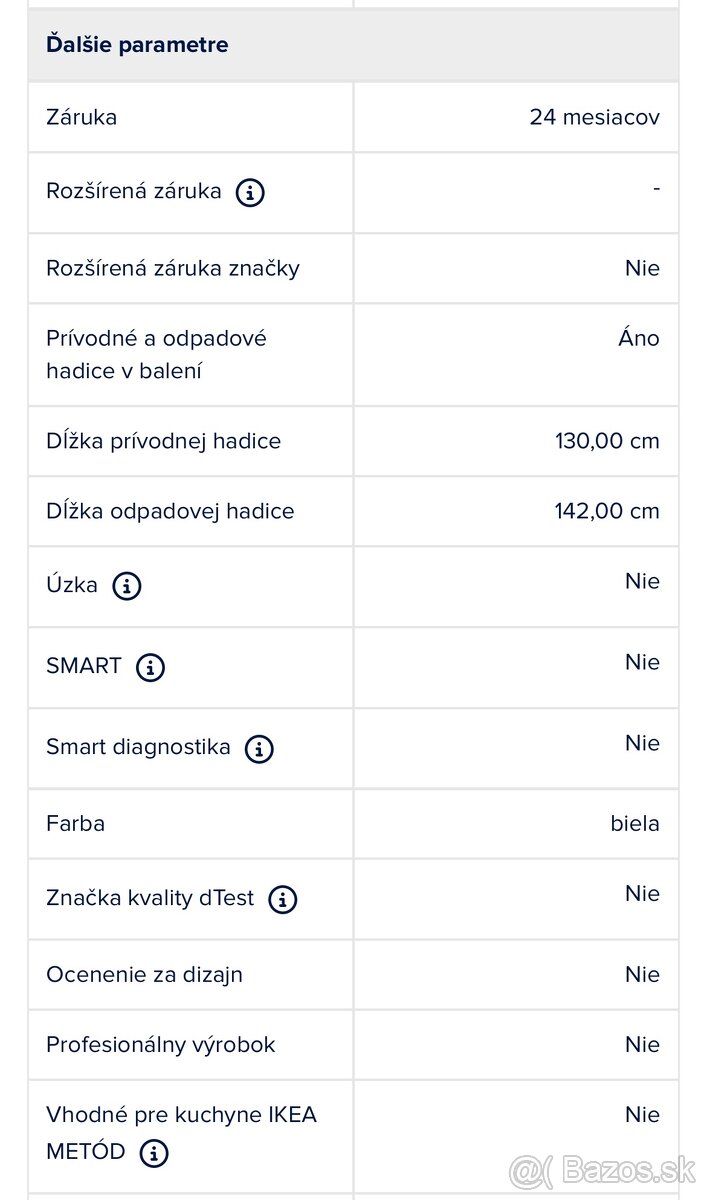Select the Nie value in SMART row
707x1200 pixels.
pos(643,662)
